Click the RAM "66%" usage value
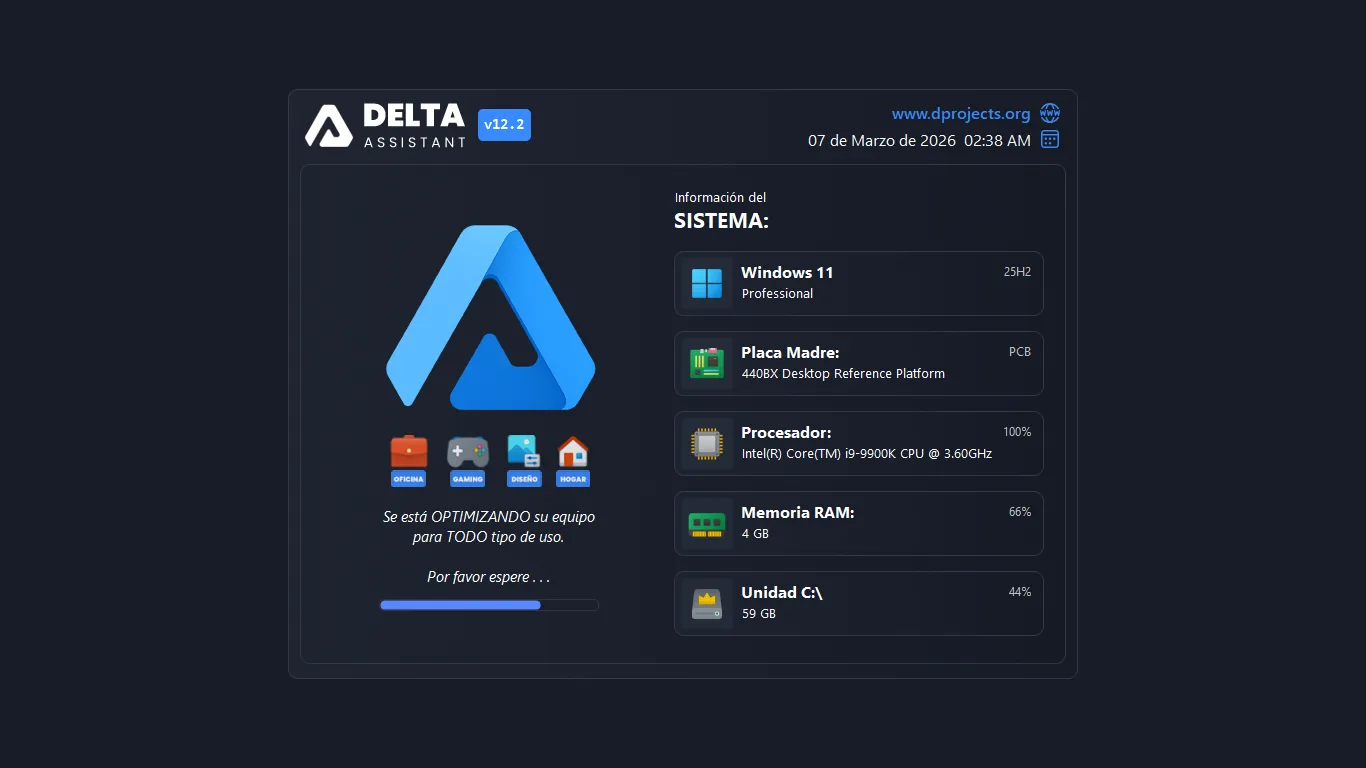 [x=1020, y=511]
